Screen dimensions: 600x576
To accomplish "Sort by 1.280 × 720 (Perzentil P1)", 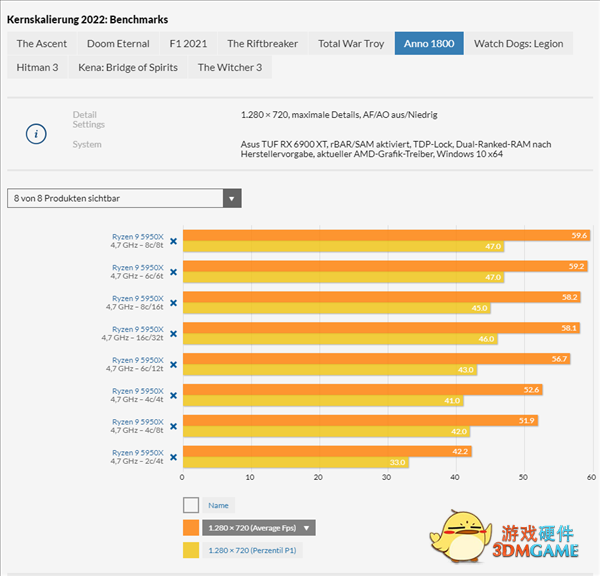I will pos(253,550).
